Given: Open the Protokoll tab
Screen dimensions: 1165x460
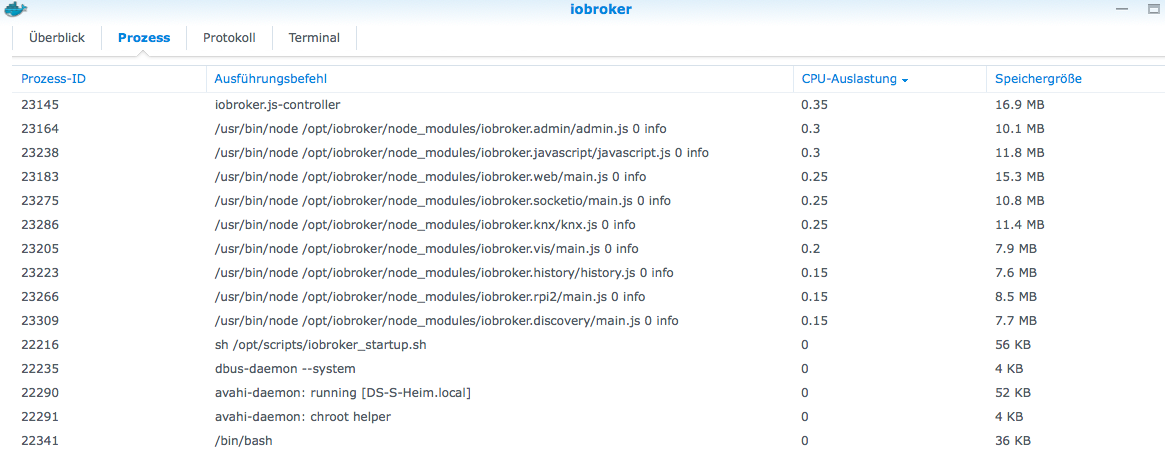Looking at the screenshot, I should click(x=230, y=38).
